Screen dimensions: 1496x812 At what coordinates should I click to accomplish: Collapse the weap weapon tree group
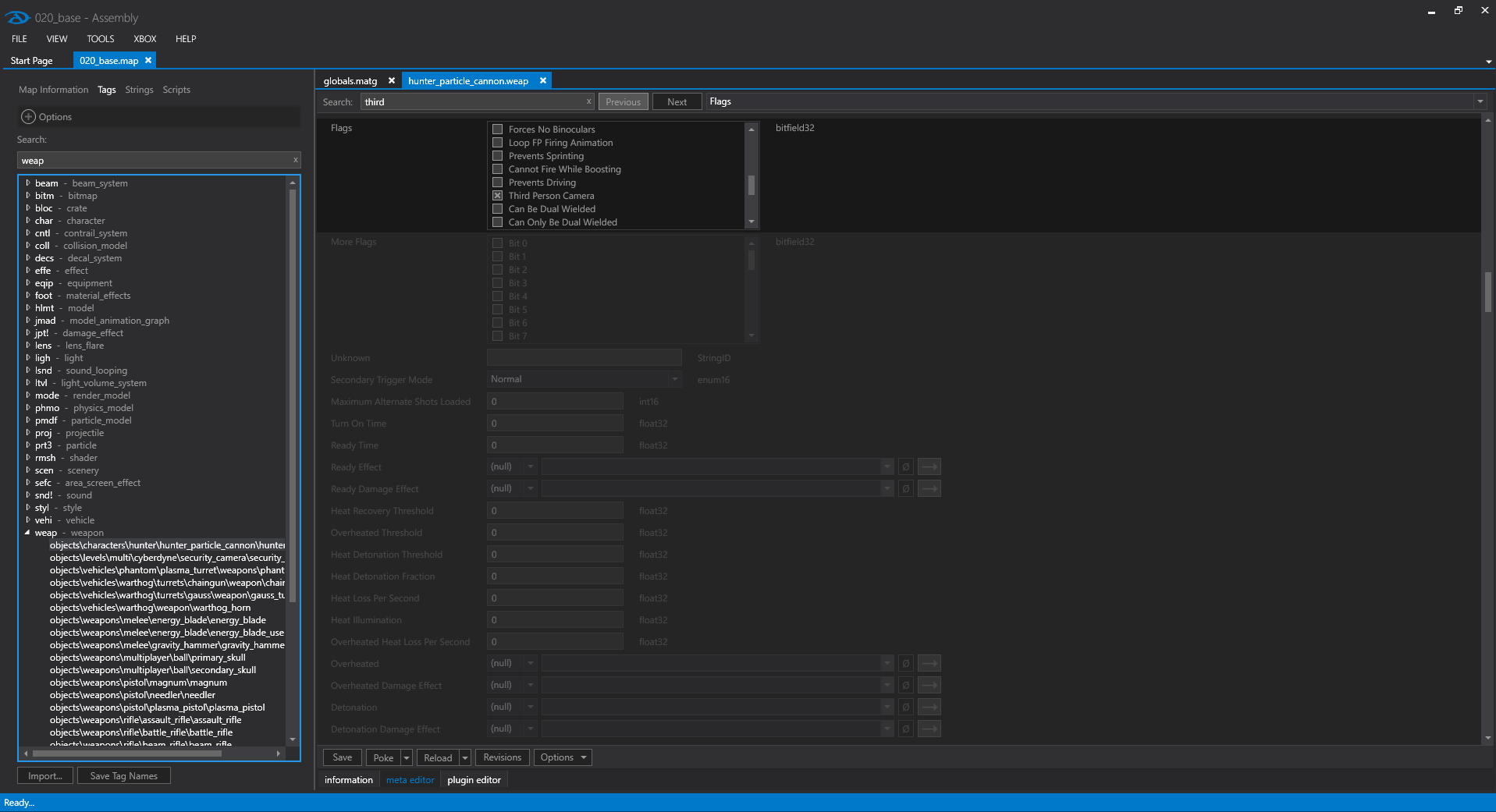[x=27, y=533]
